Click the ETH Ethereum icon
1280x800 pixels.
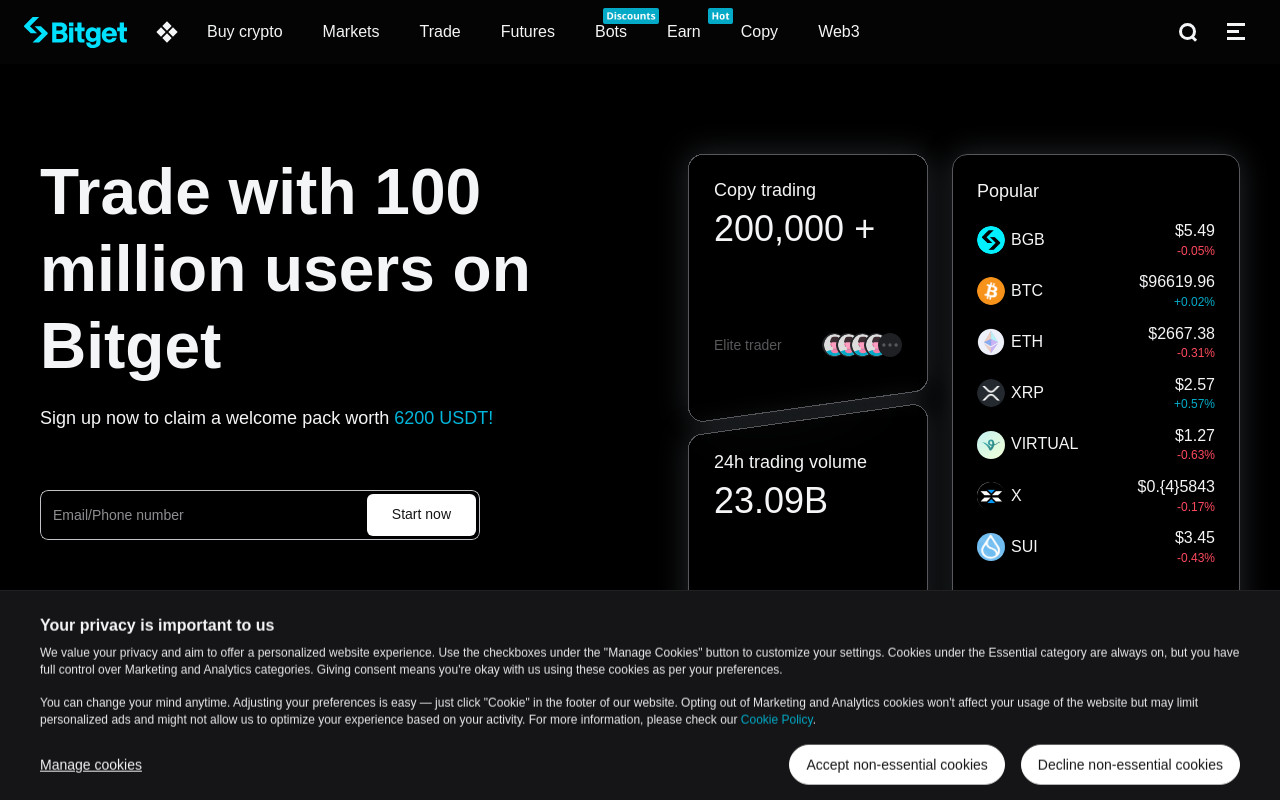[x=991, y=342]
